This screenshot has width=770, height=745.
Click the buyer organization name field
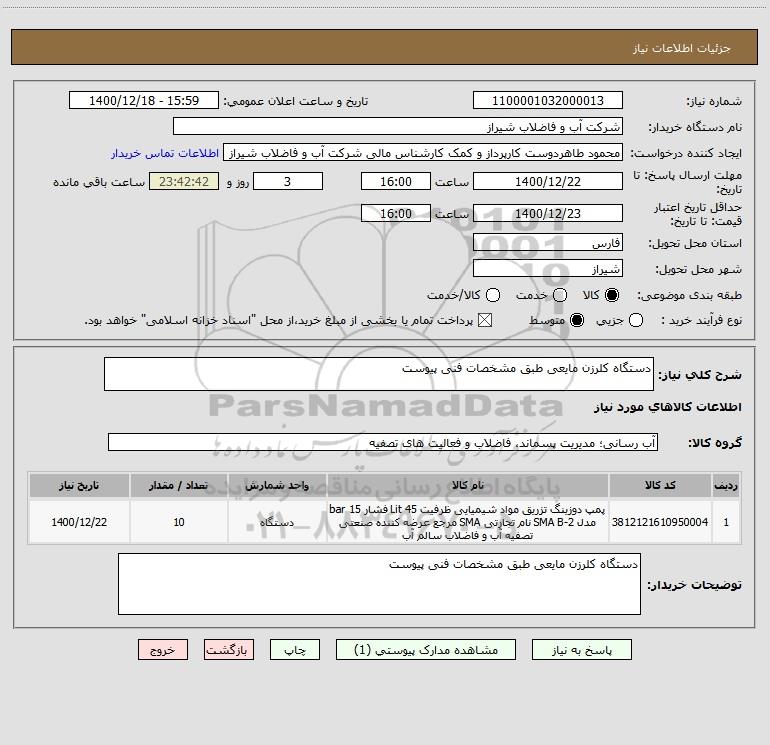pyautogui.click(x=398, y=127)
